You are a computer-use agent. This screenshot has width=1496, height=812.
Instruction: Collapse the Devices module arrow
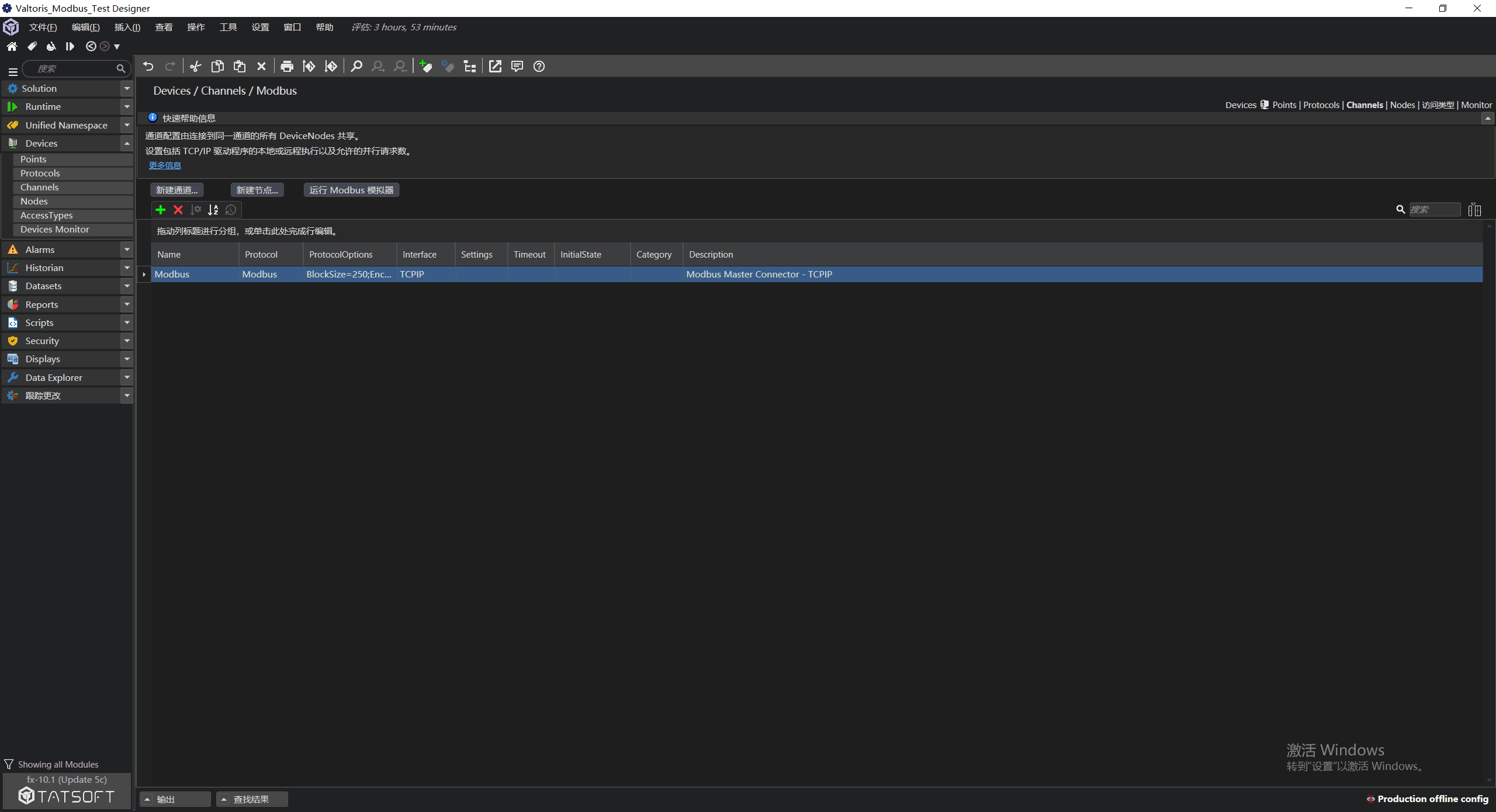(x=127, y=143)
